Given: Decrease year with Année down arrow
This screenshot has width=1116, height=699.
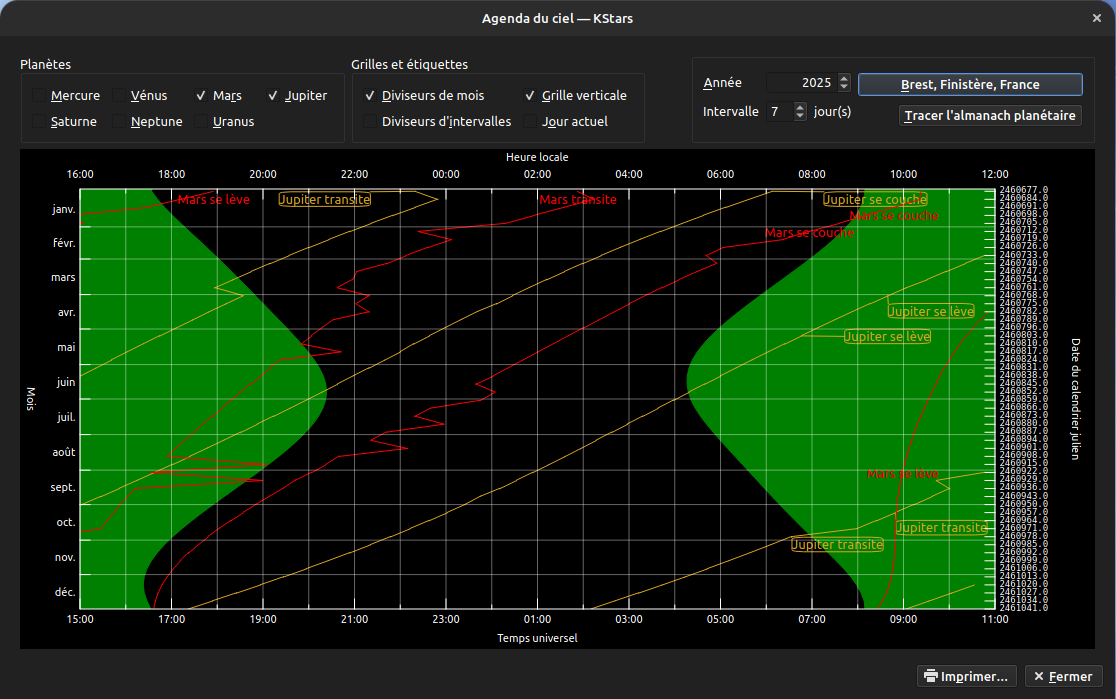Looking at the screenshot, I should [844, 88].
